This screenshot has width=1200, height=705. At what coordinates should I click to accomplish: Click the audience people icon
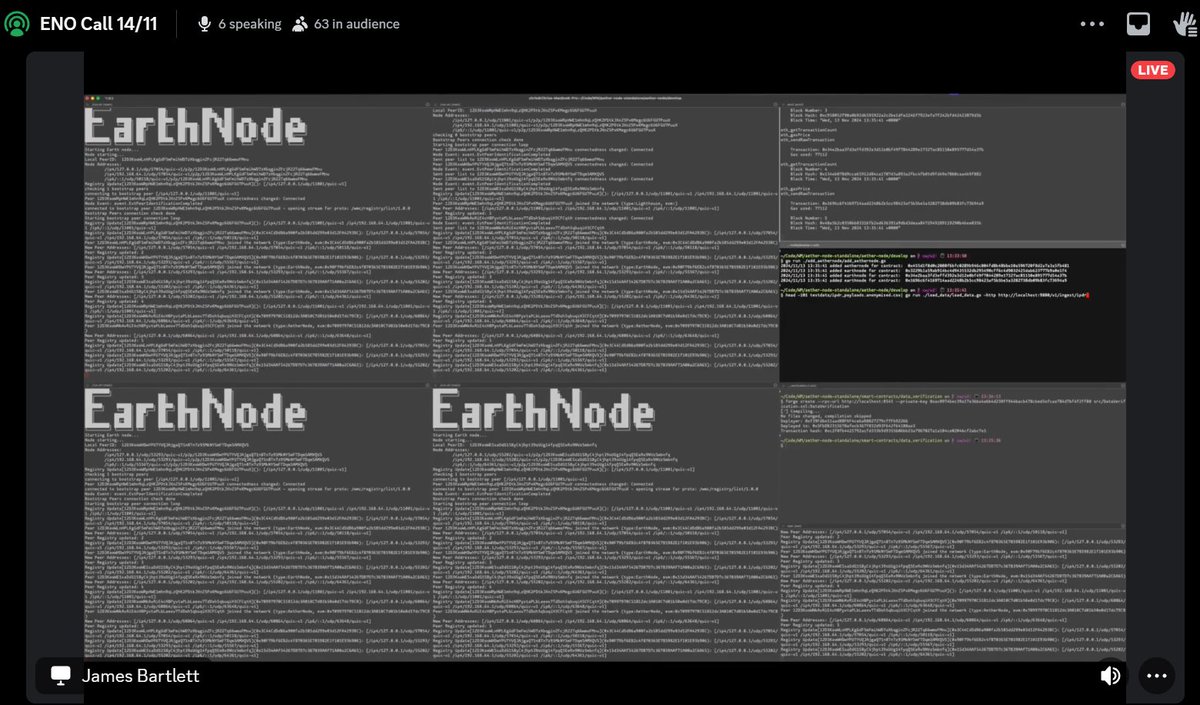click(x=300, y=24)
